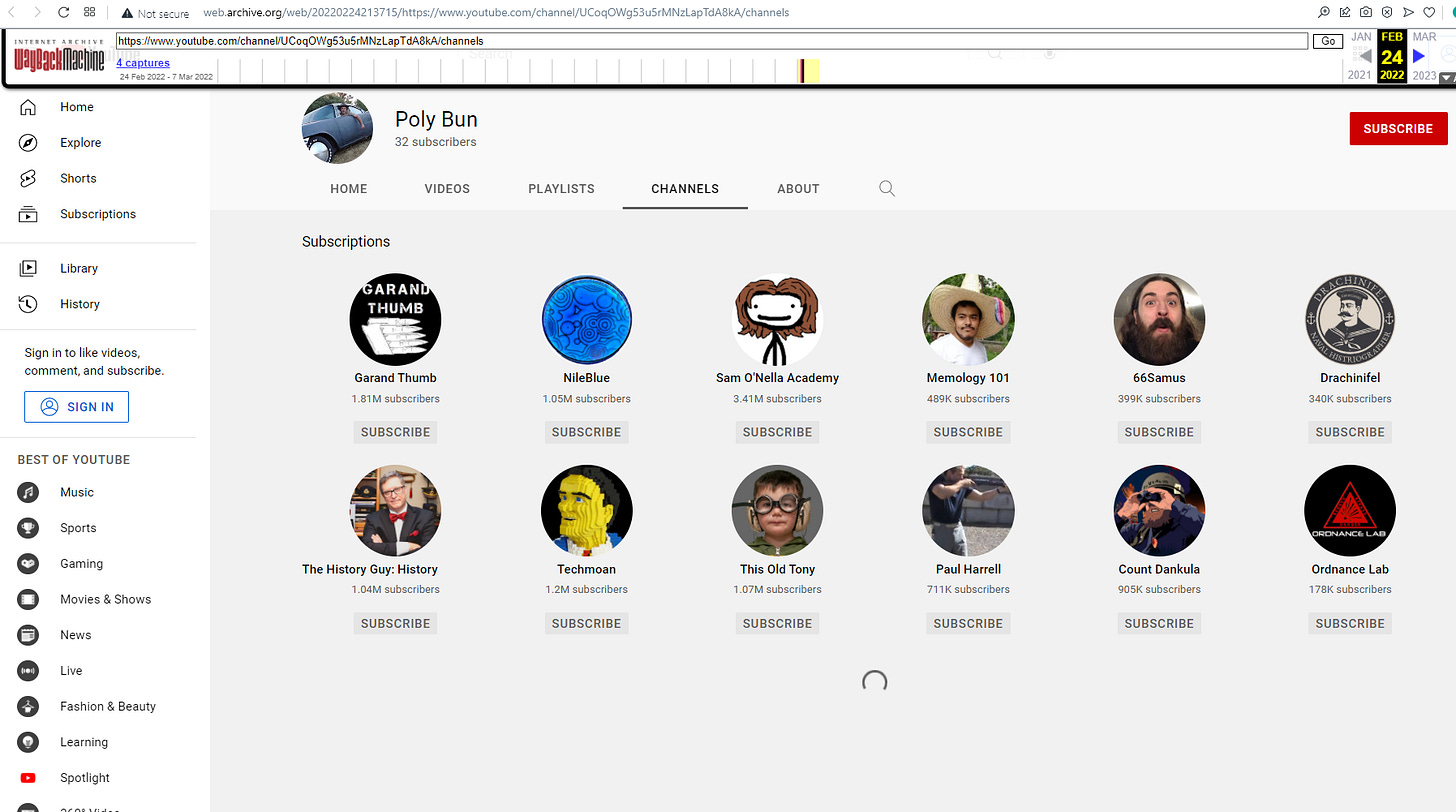The height and width of the screenshot is (812, 1456).
Task: Click the Wayback Machine logo
Action: click(59, 57)
